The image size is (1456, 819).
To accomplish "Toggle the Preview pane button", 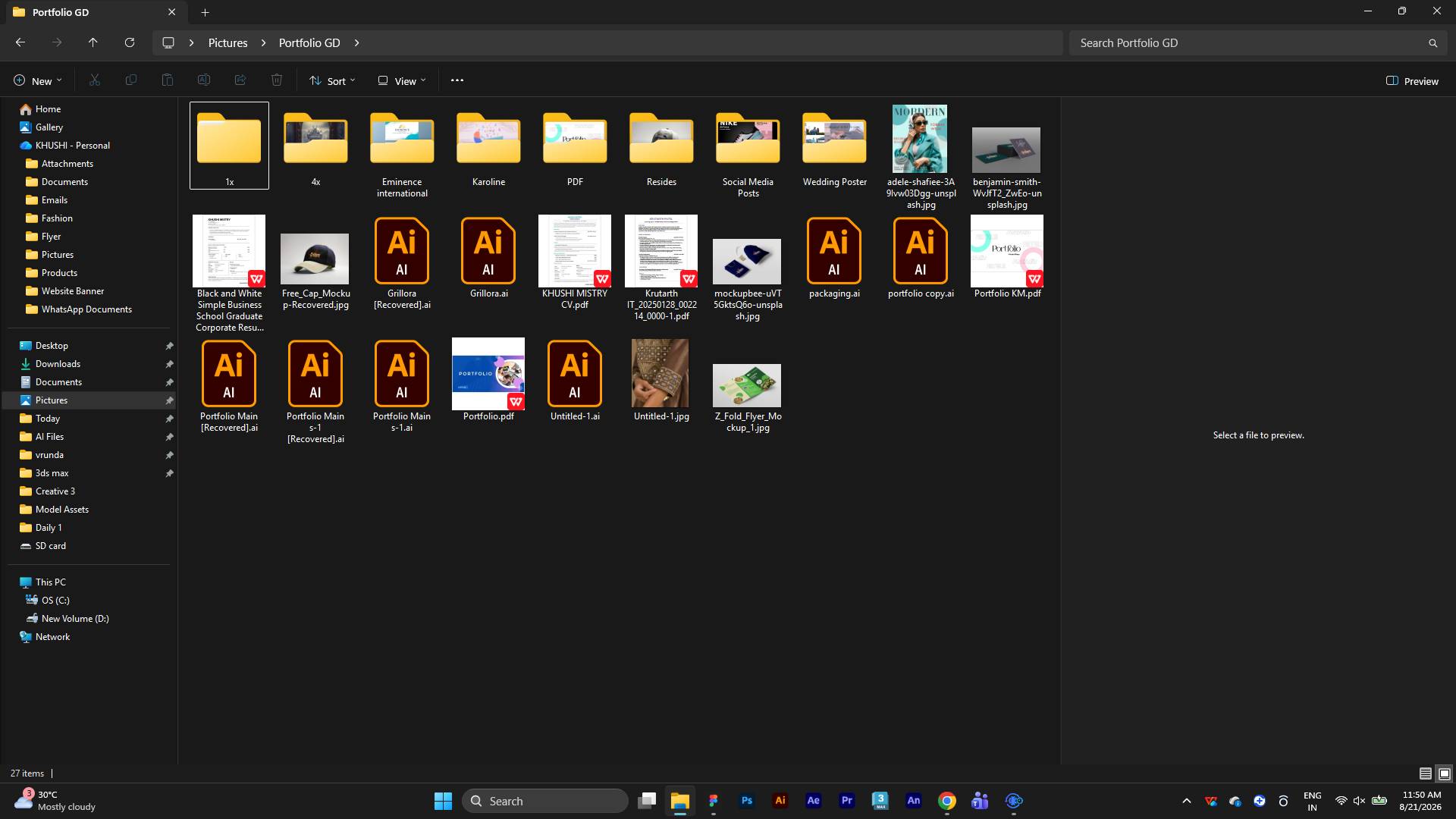I will click(x=1412, y=81).
